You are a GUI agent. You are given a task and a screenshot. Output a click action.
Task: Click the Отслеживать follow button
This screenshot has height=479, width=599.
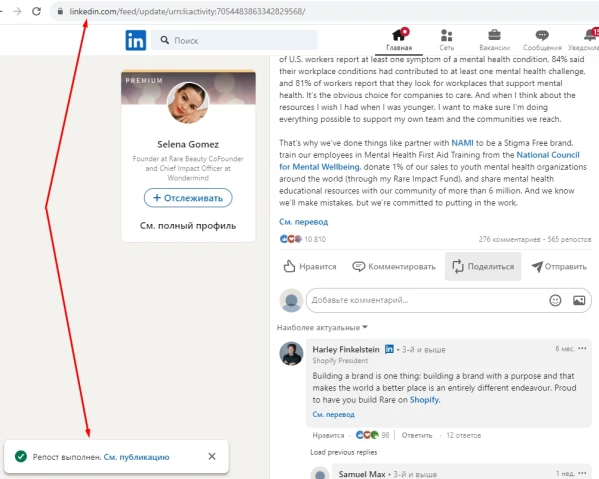click(188, 198)
